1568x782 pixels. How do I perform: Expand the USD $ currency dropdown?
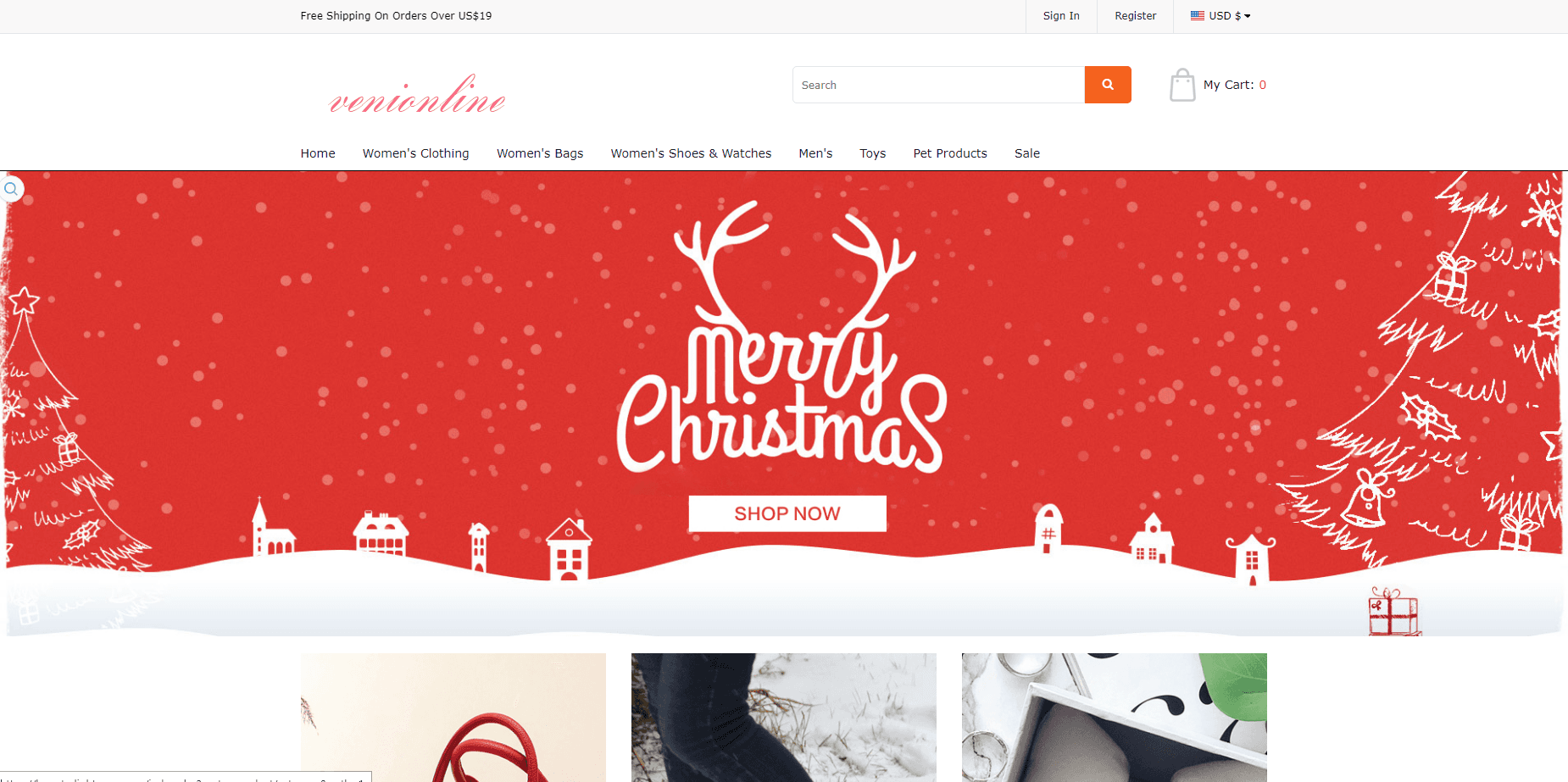[x=1220, y=15]
